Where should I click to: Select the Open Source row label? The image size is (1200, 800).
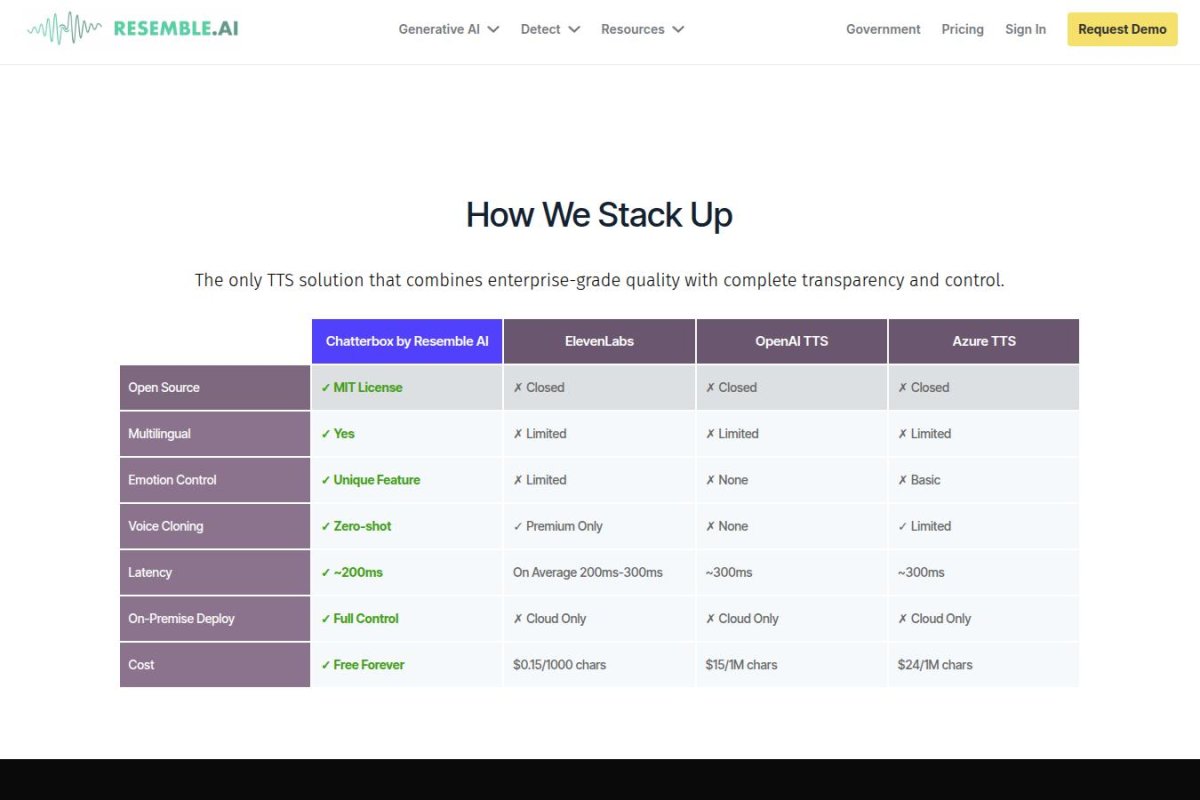tap(163, 387)
